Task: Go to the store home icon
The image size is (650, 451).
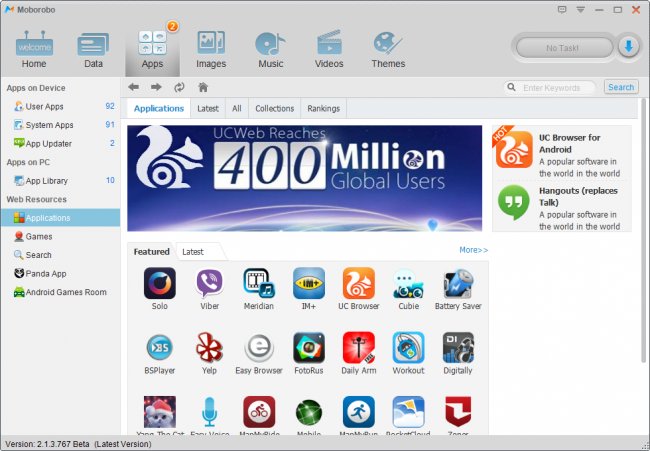Action: click(x=203, y=87)
